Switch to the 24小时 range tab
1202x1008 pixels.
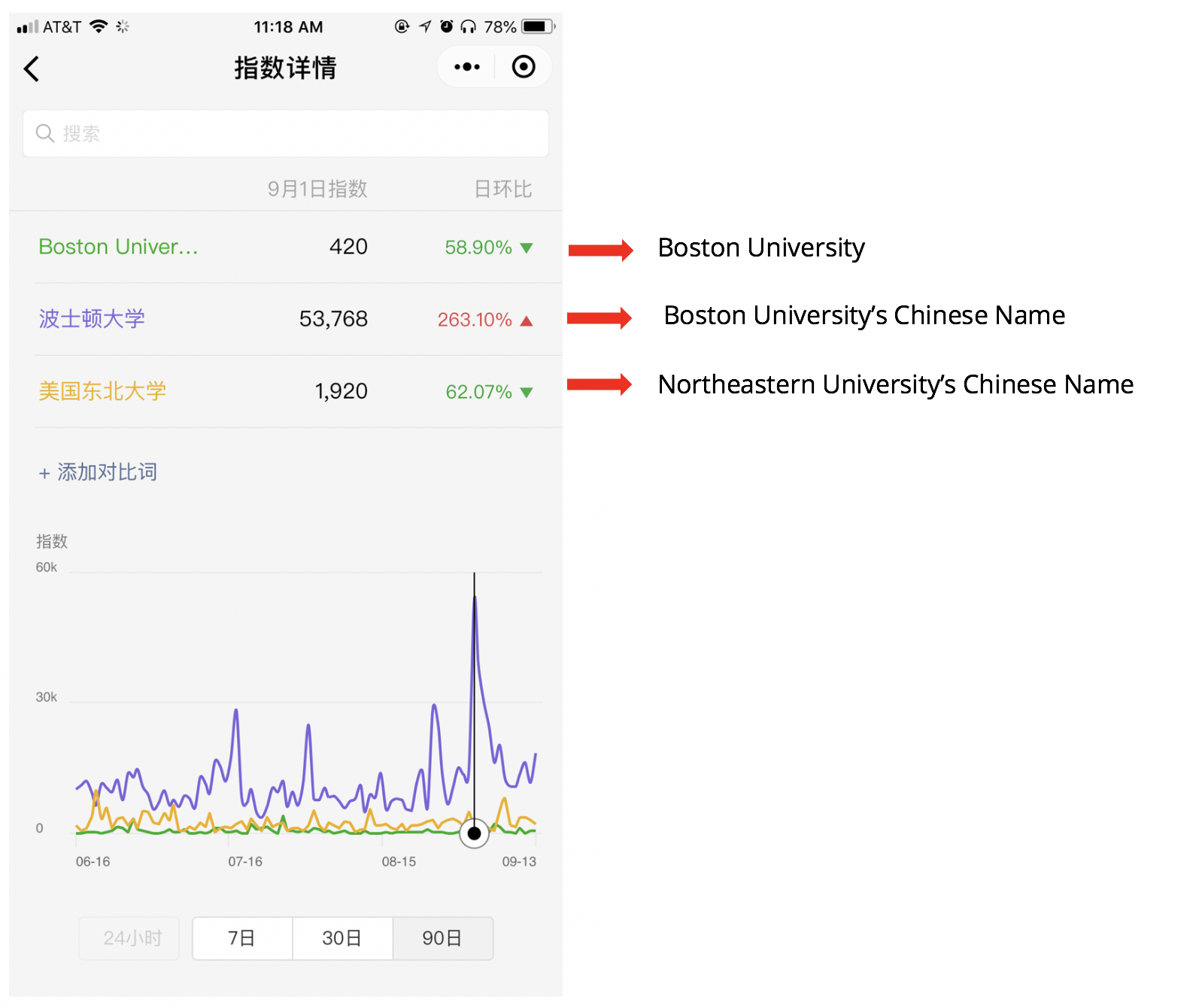tap(129, 938)
